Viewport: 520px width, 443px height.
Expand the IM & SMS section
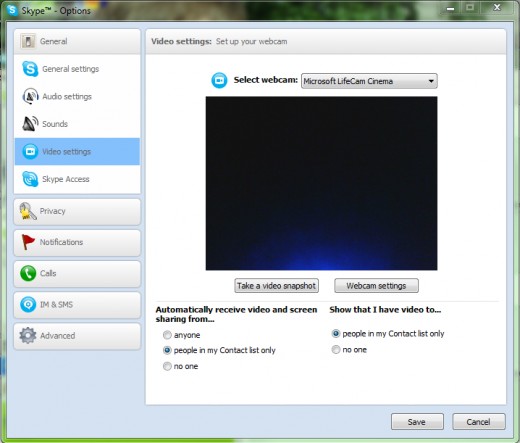[x=77, y=305]
